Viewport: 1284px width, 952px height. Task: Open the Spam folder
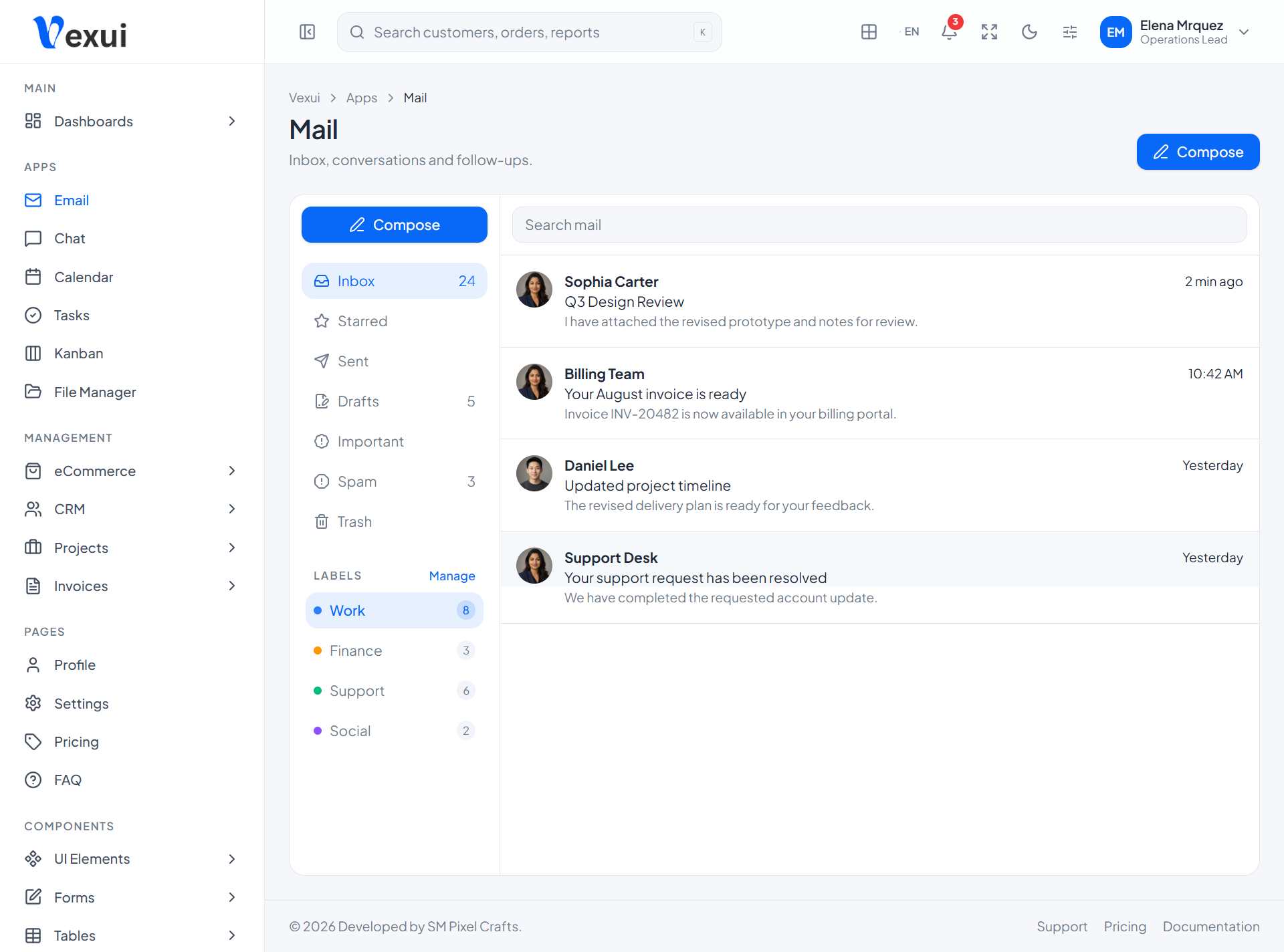click(x=395, y=481)
